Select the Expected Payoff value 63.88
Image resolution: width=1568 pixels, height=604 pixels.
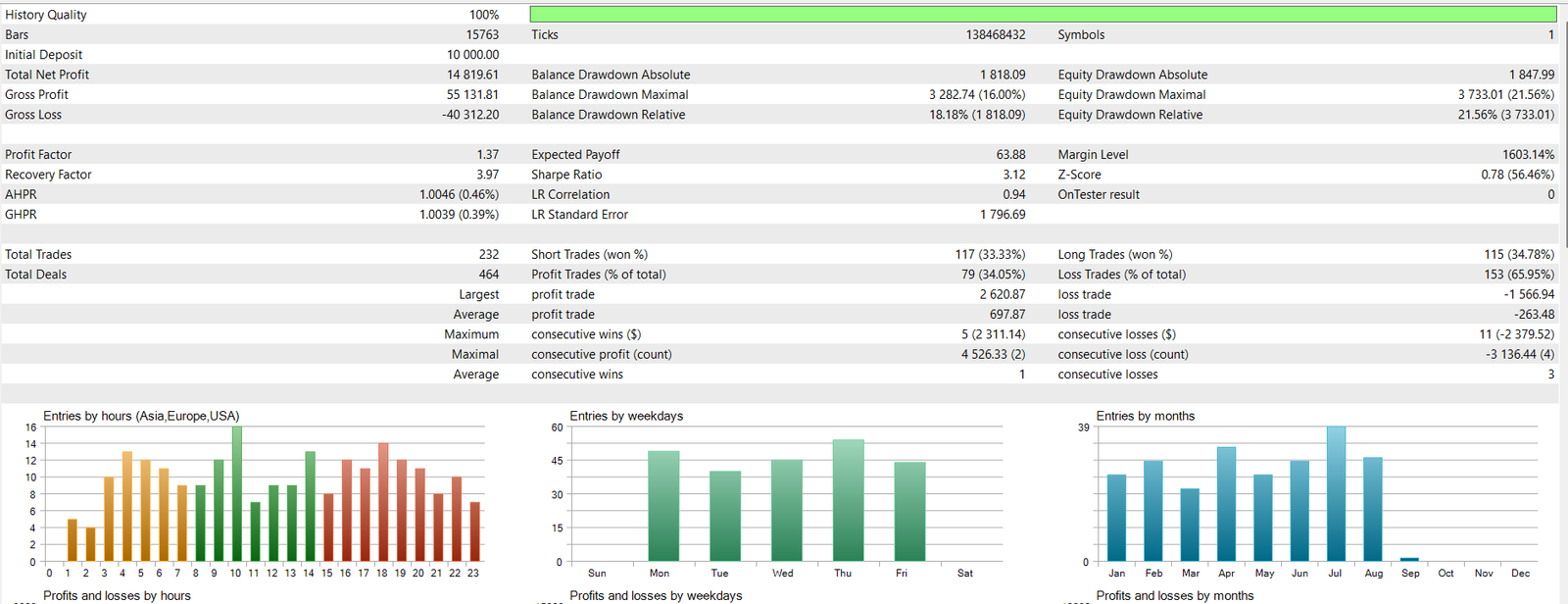(x=1011, y=155)
